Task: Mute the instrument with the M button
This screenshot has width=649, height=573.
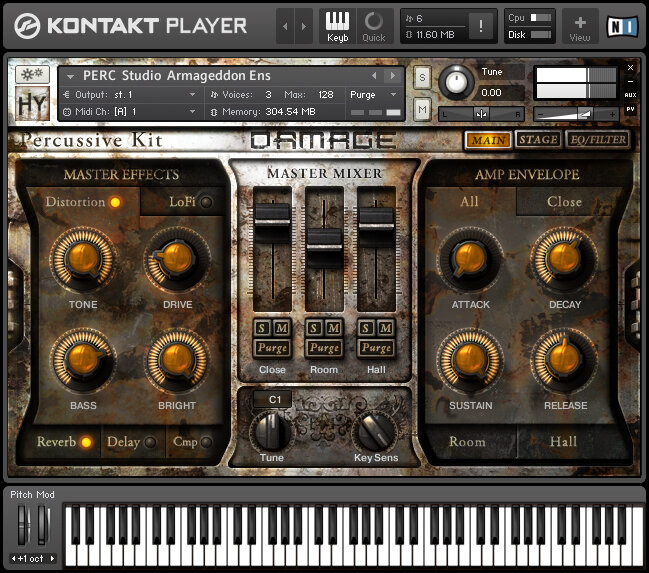Action: point(422,109)
